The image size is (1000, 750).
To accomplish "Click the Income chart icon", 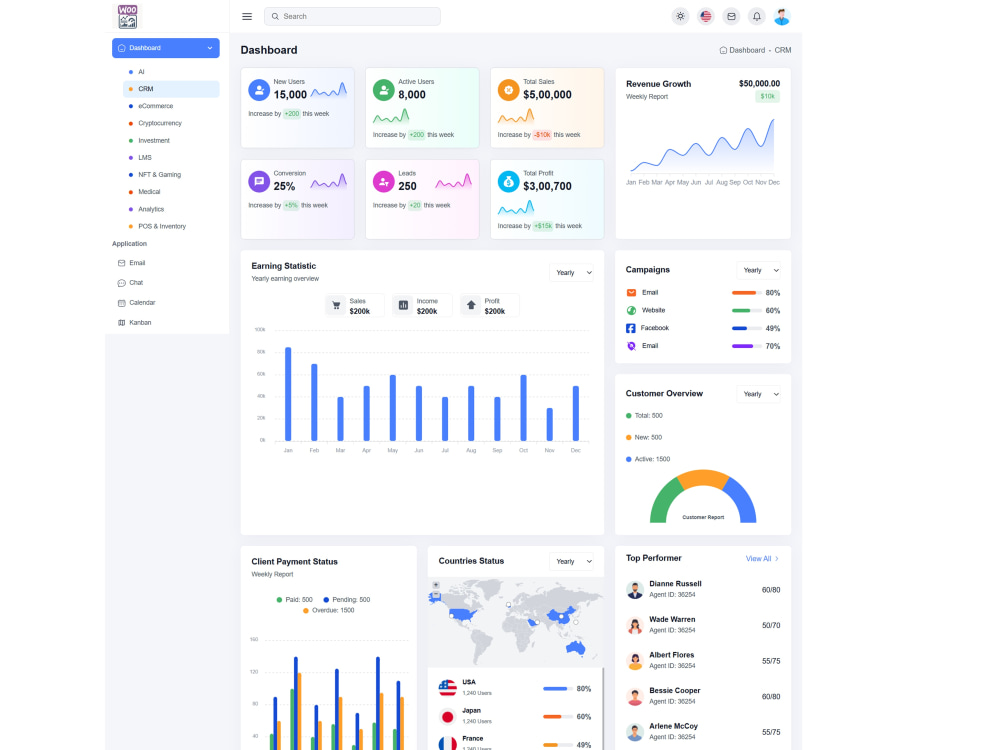I will [403, 305].
